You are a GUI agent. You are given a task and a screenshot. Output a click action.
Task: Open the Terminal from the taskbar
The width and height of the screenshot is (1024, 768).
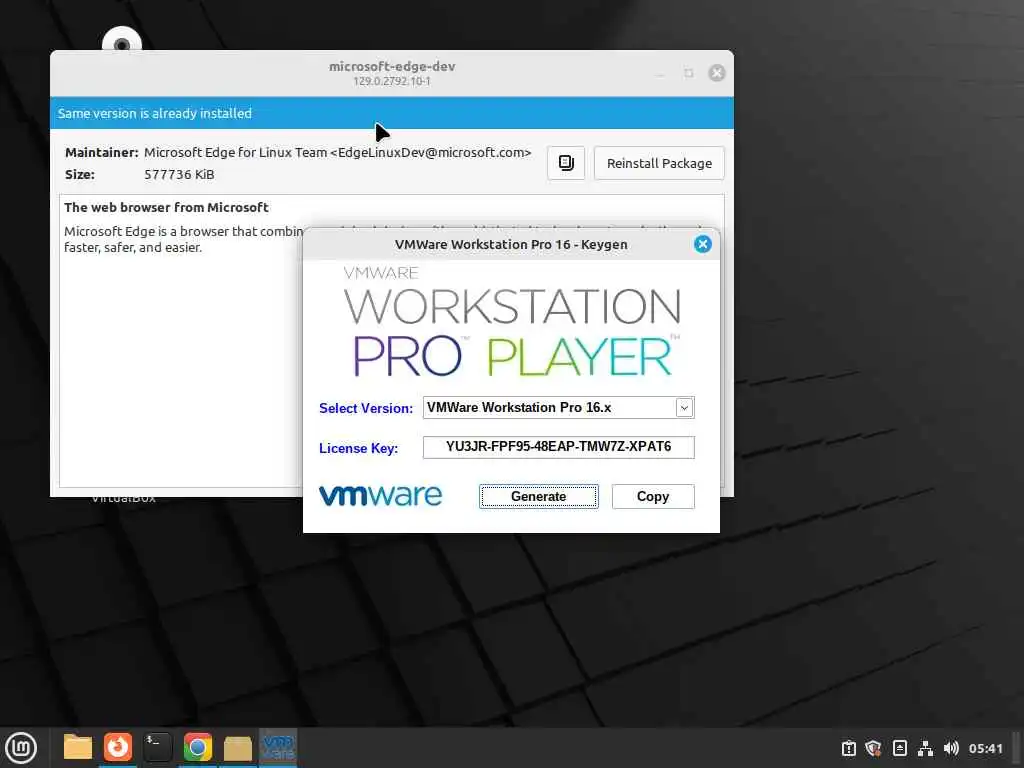pyautogui.click(x=157, y=748)
